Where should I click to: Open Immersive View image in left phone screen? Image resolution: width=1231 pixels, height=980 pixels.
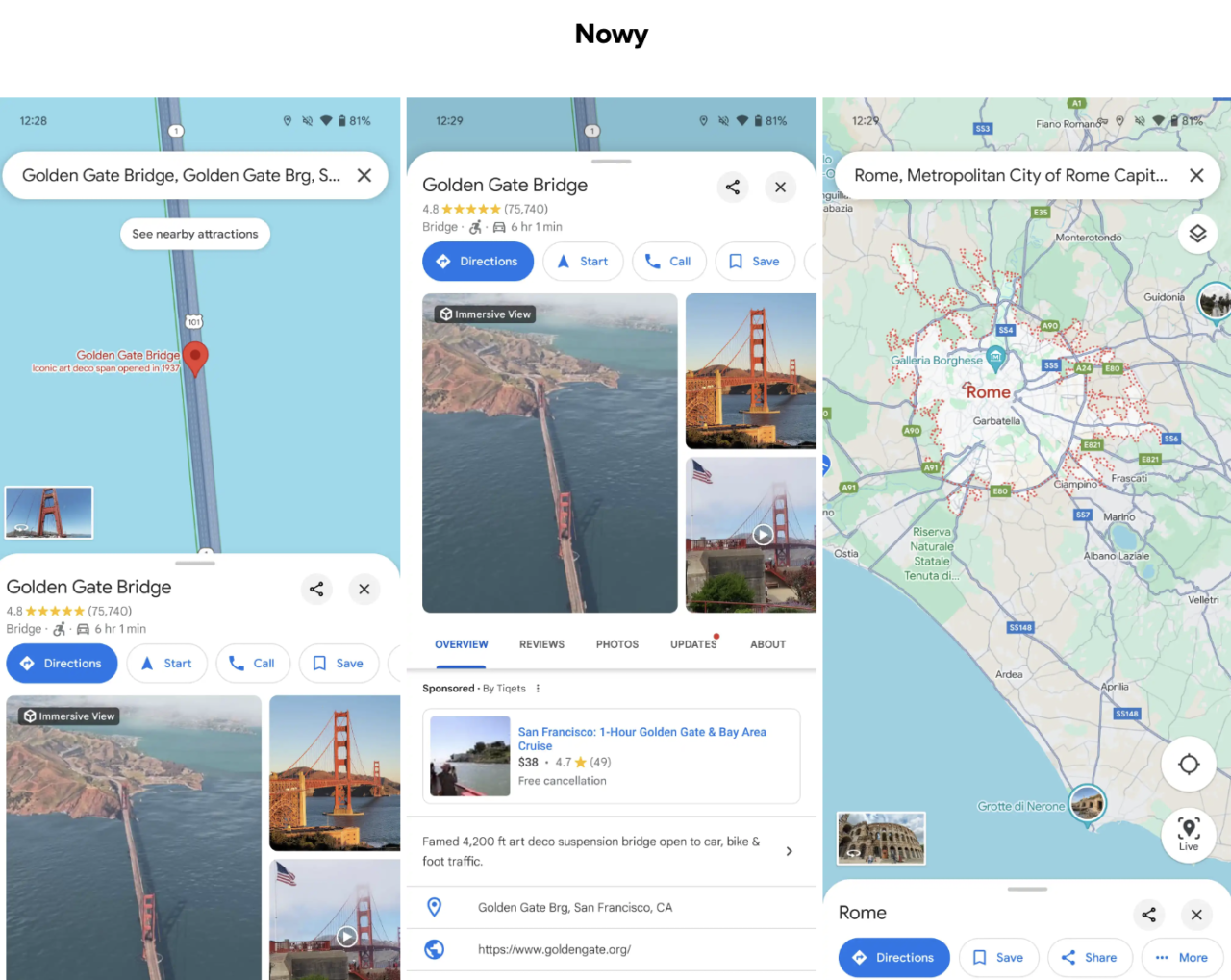point(134,838)
